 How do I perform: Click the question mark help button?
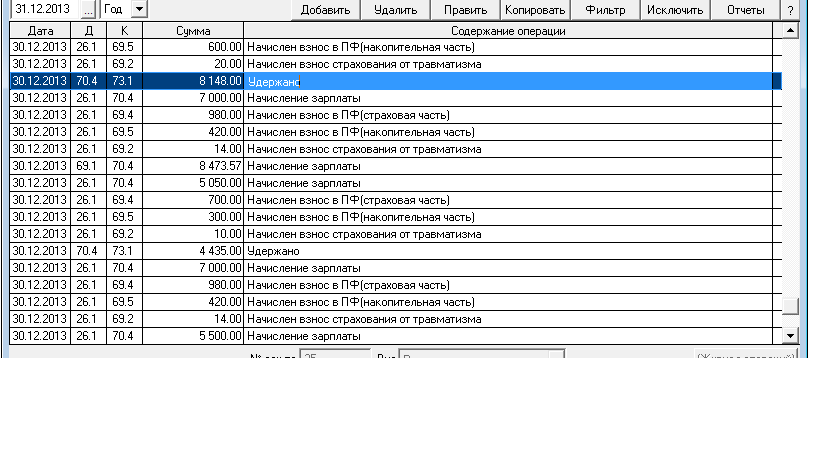(790, 10)
